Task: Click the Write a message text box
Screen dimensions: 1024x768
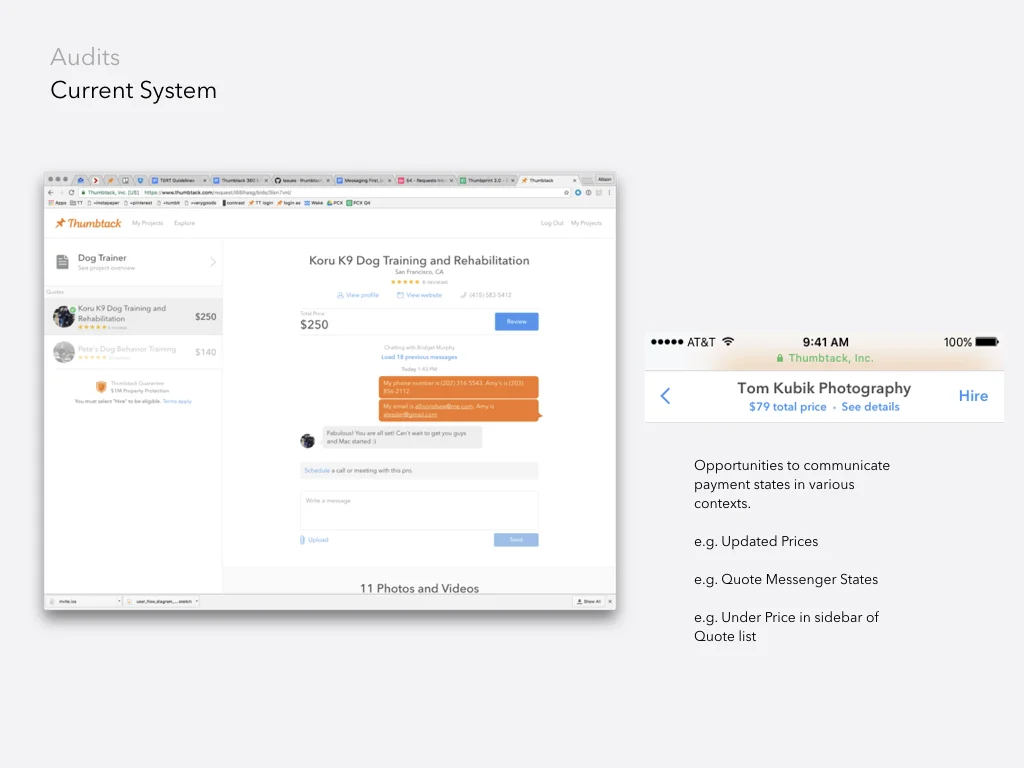Action: (419, 511)
